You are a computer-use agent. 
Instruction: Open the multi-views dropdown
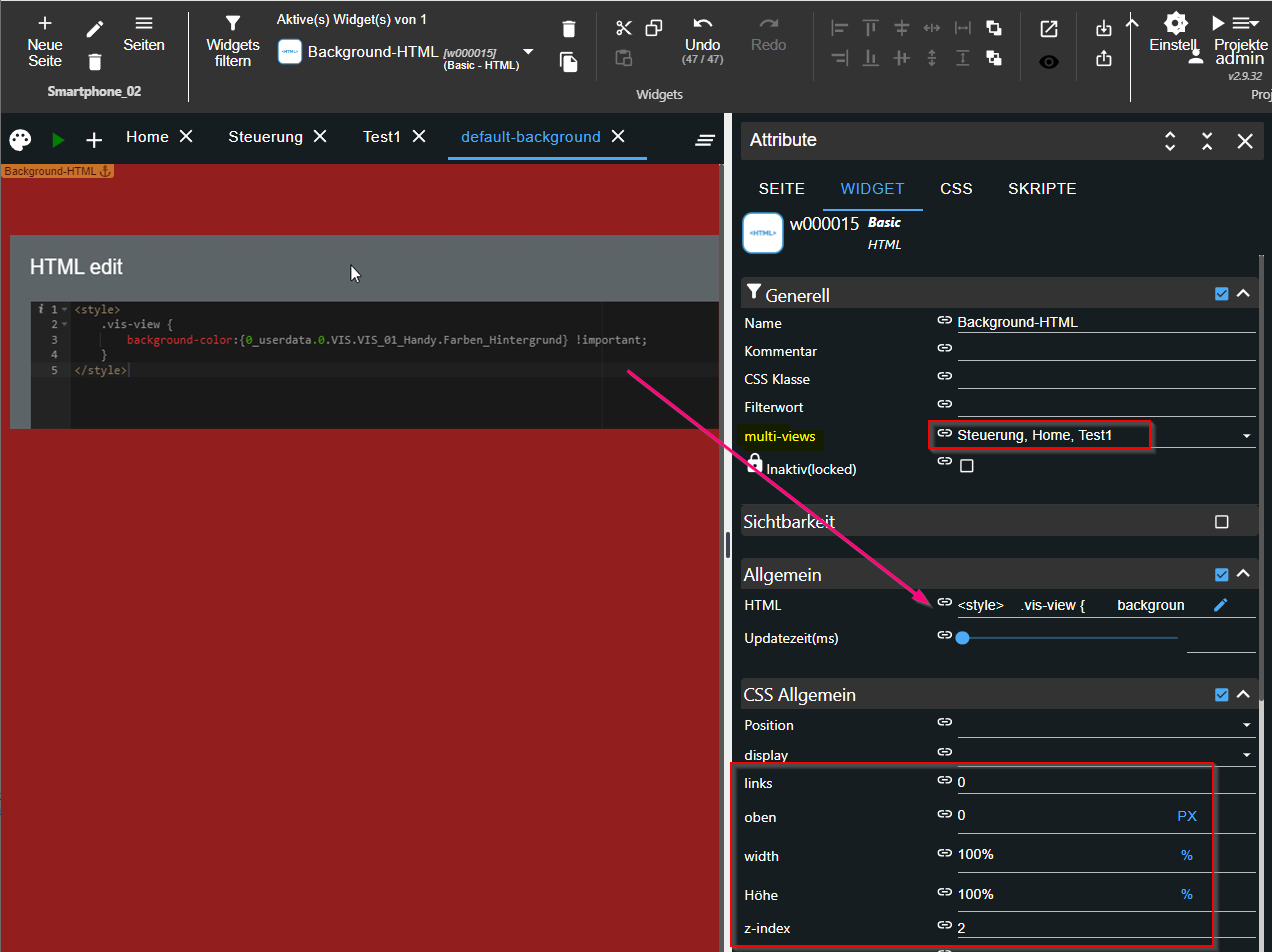(x=1246, y=436)
